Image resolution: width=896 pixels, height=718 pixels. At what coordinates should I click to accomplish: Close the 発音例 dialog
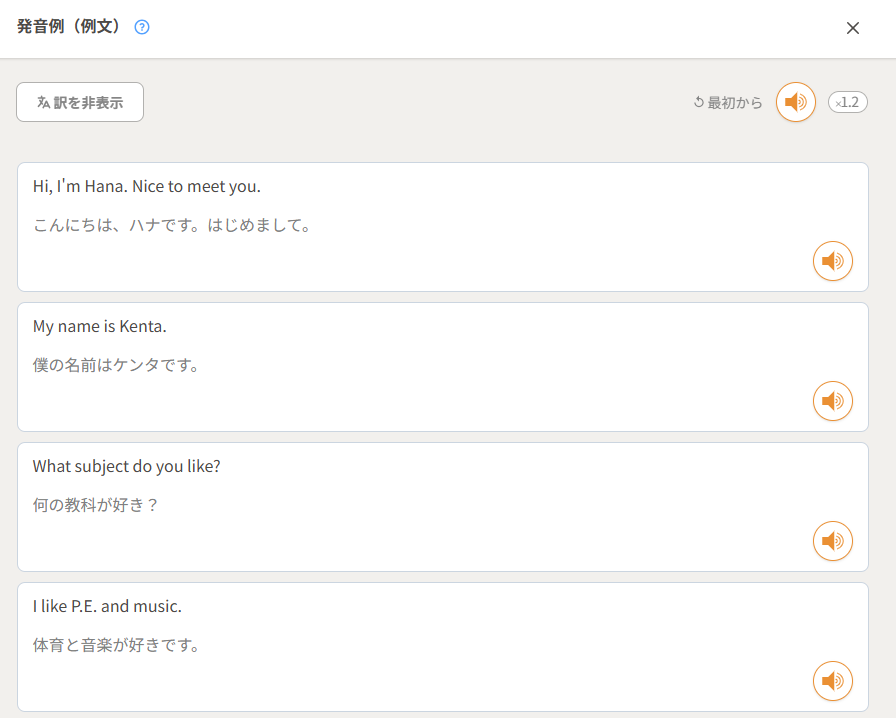coord(853,28)
